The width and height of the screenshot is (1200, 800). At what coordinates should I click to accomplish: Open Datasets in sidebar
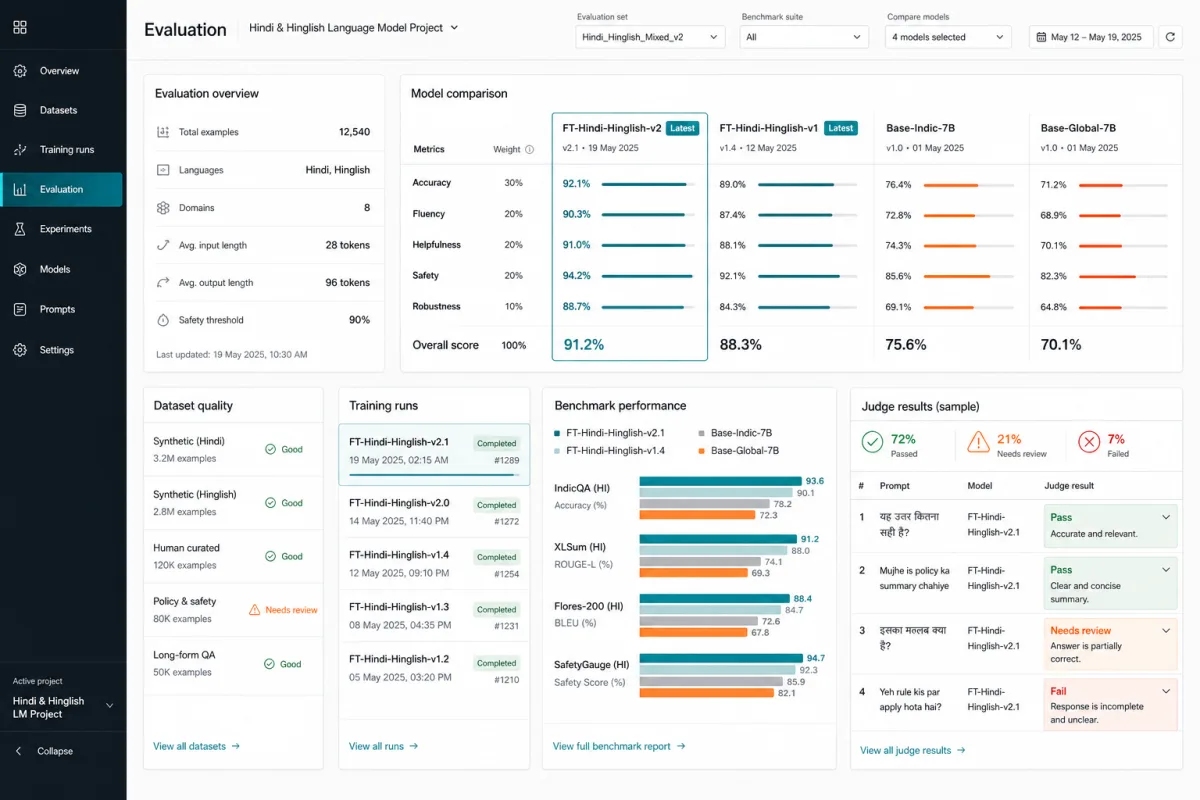click(62, 110)
